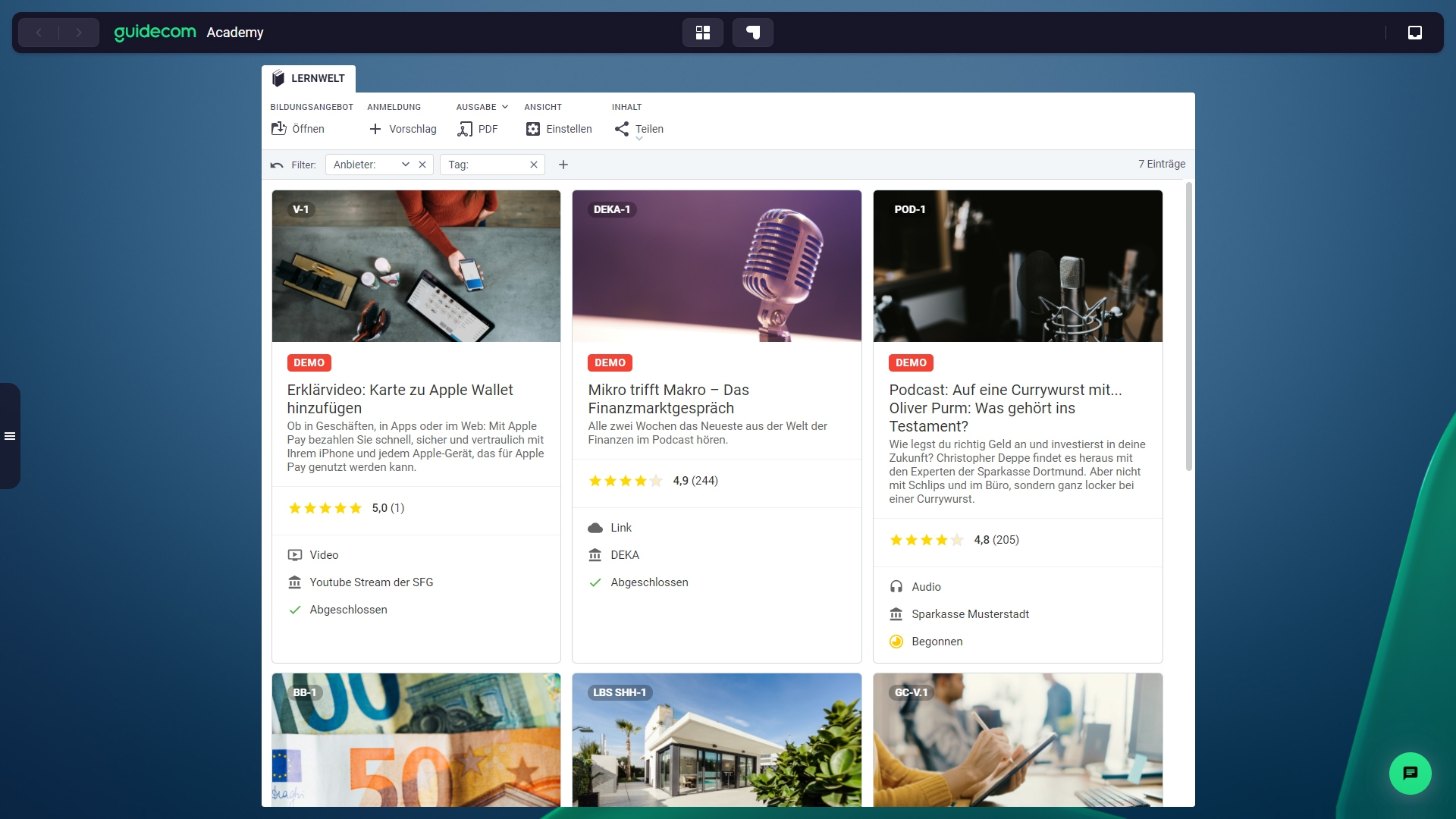The width and height of the screenshot is (1456, 819).
Task: Open the chat bubble button
Action: [1410, 773]
